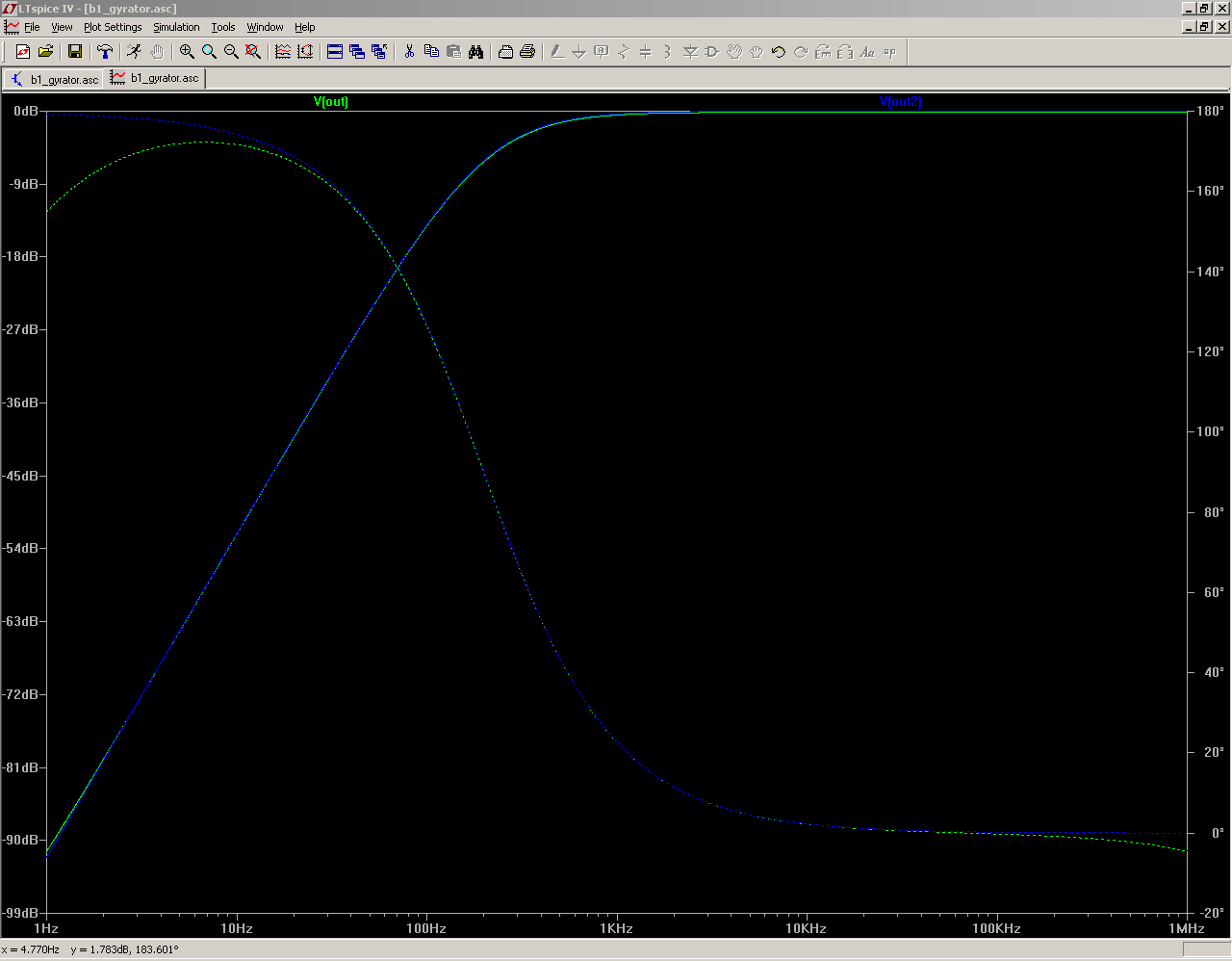Save the file with the floppy disk icon
The image size is (1232, 961).
coord(74,52)
